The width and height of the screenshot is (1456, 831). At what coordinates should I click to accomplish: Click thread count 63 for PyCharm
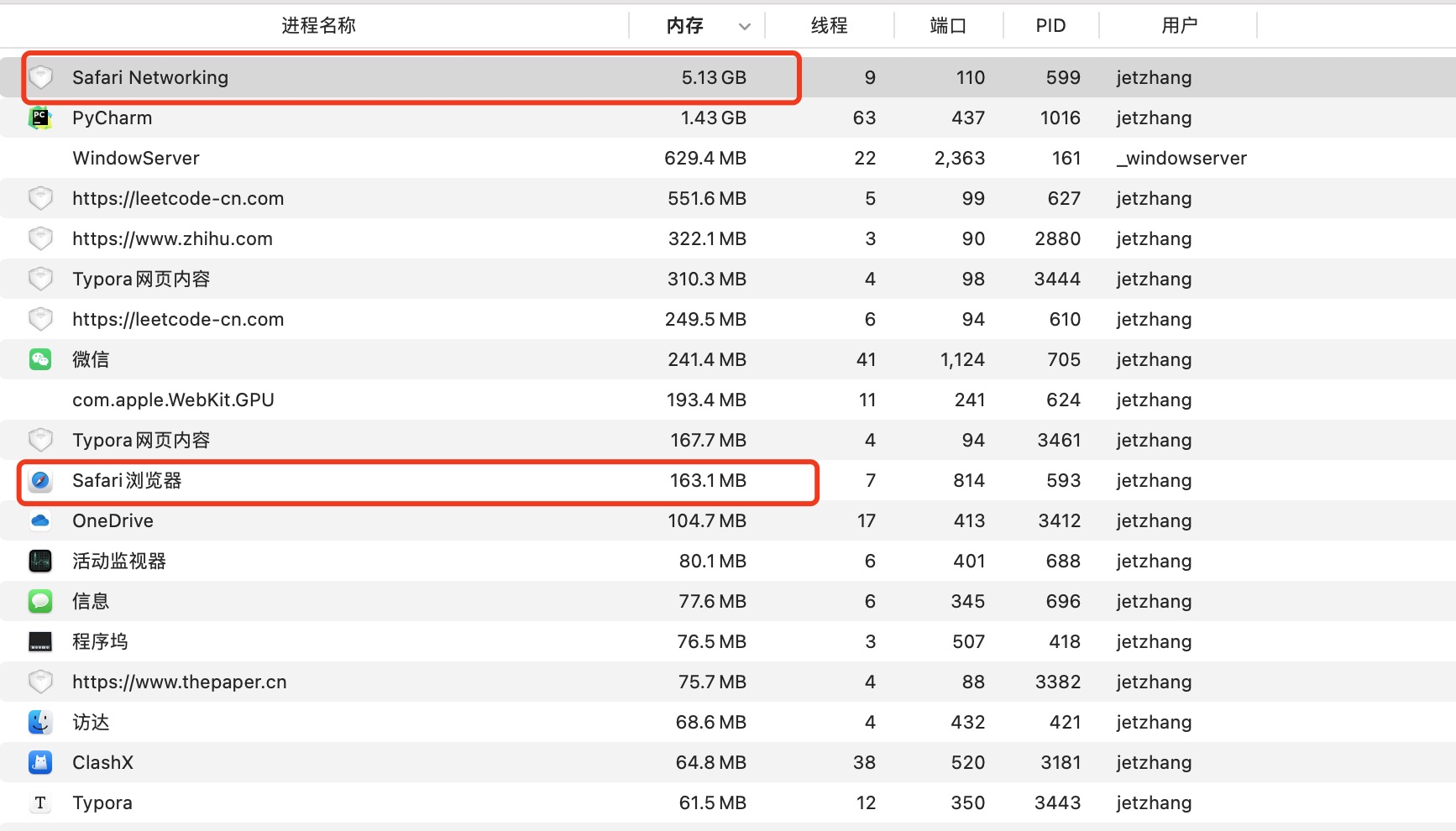[865, 118]
